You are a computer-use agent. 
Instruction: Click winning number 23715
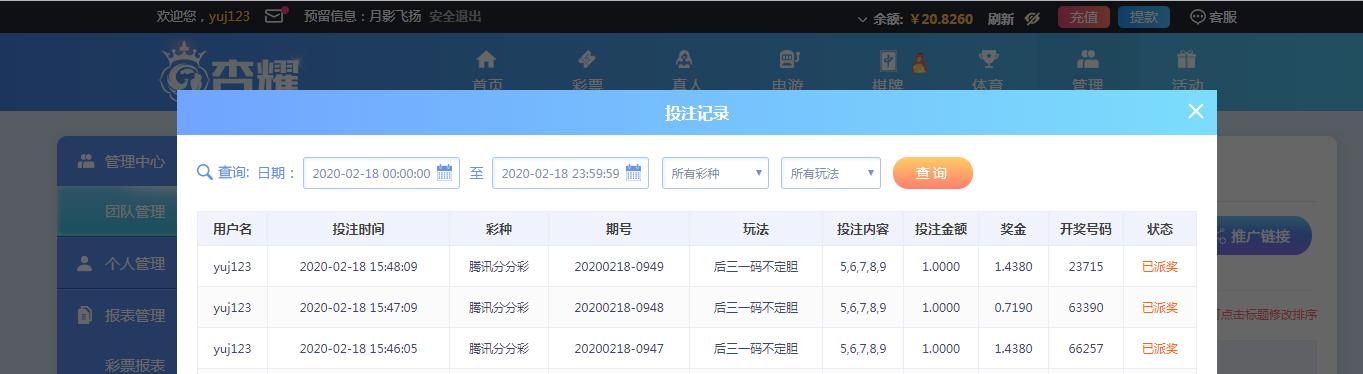[x=1085, y=267]
